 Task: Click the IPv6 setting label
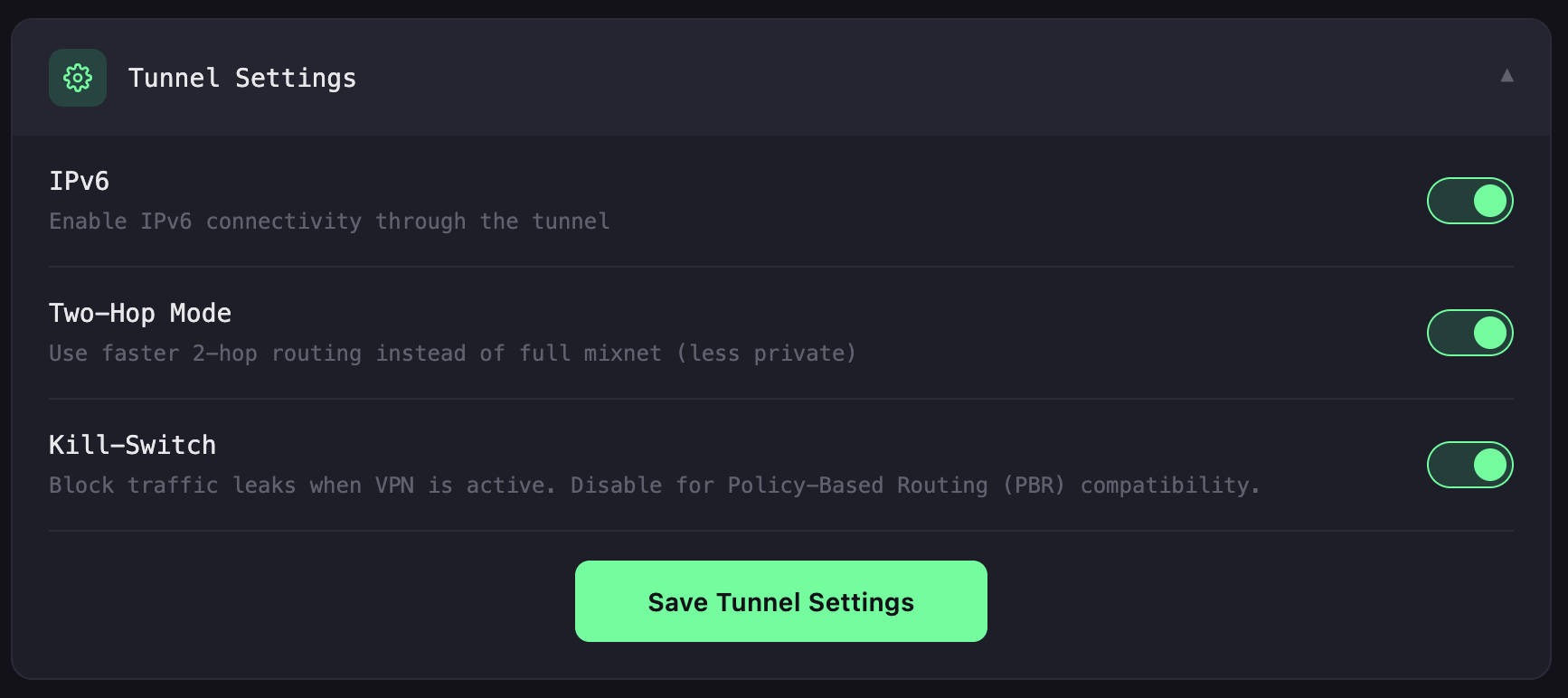pos(79,181)
